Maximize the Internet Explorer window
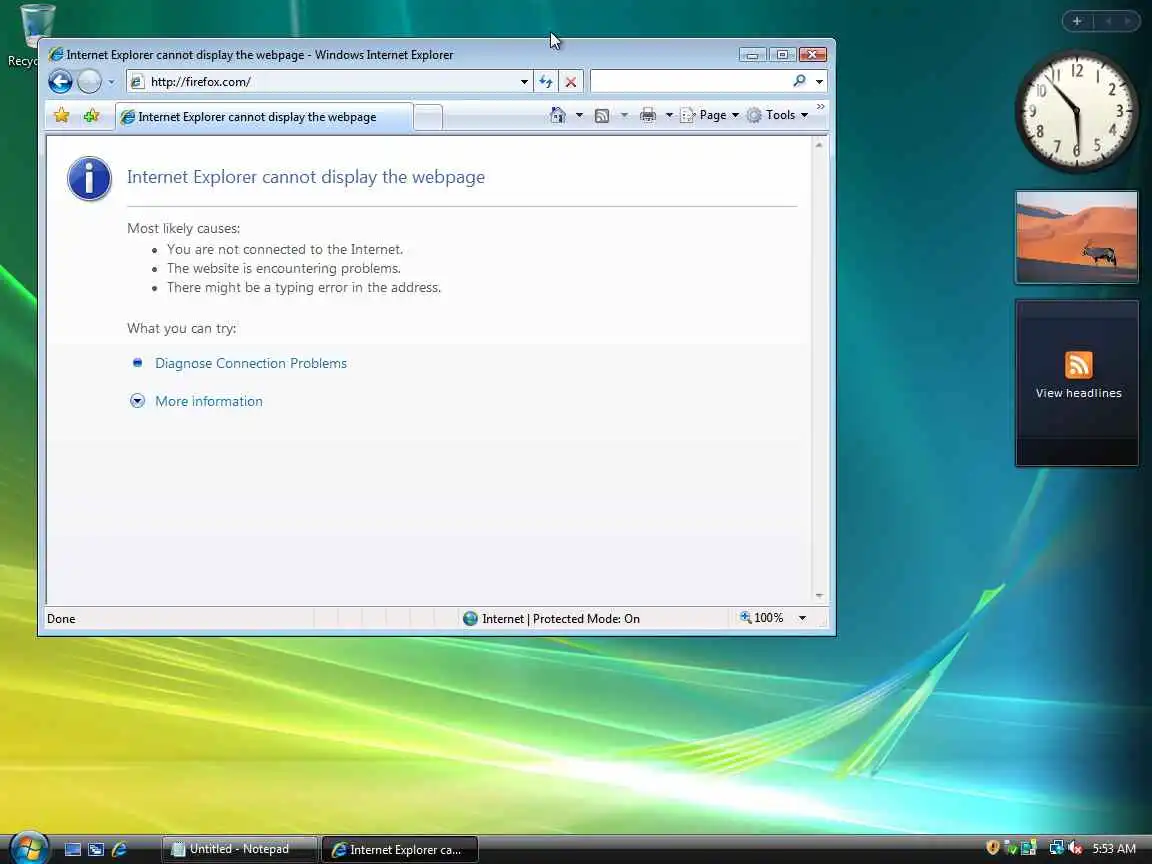The image size is (1152, 864). 782,55
